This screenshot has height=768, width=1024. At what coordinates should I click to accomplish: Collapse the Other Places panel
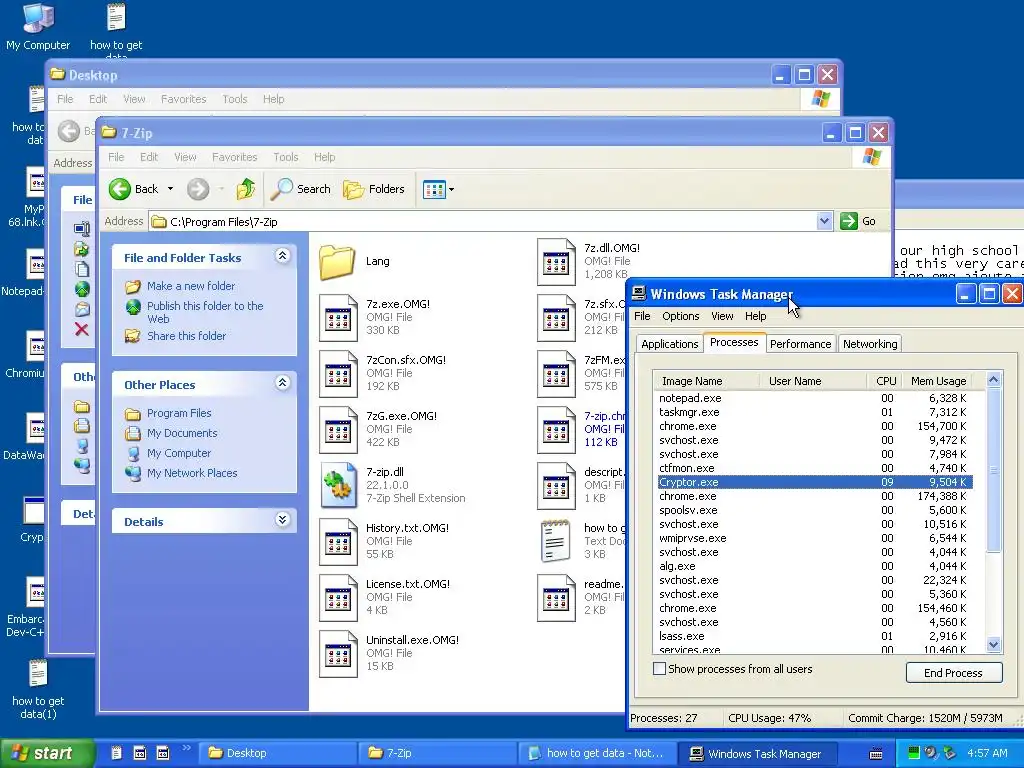[282, 383]
